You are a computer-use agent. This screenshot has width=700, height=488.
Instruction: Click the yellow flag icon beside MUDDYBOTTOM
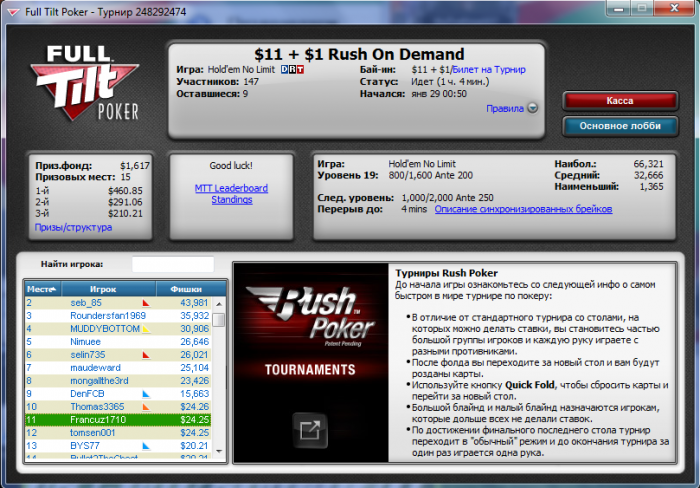(146, 329)
